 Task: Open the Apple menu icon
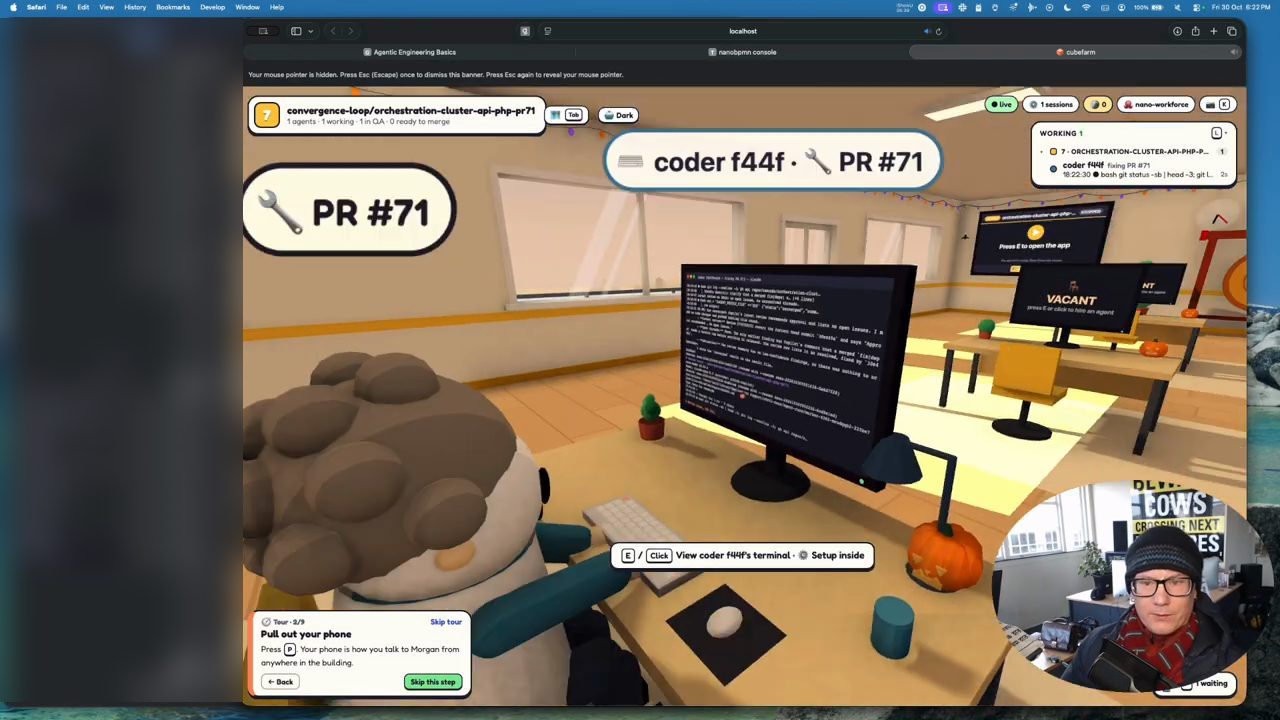pyautogui.click(x=13, y=7)
